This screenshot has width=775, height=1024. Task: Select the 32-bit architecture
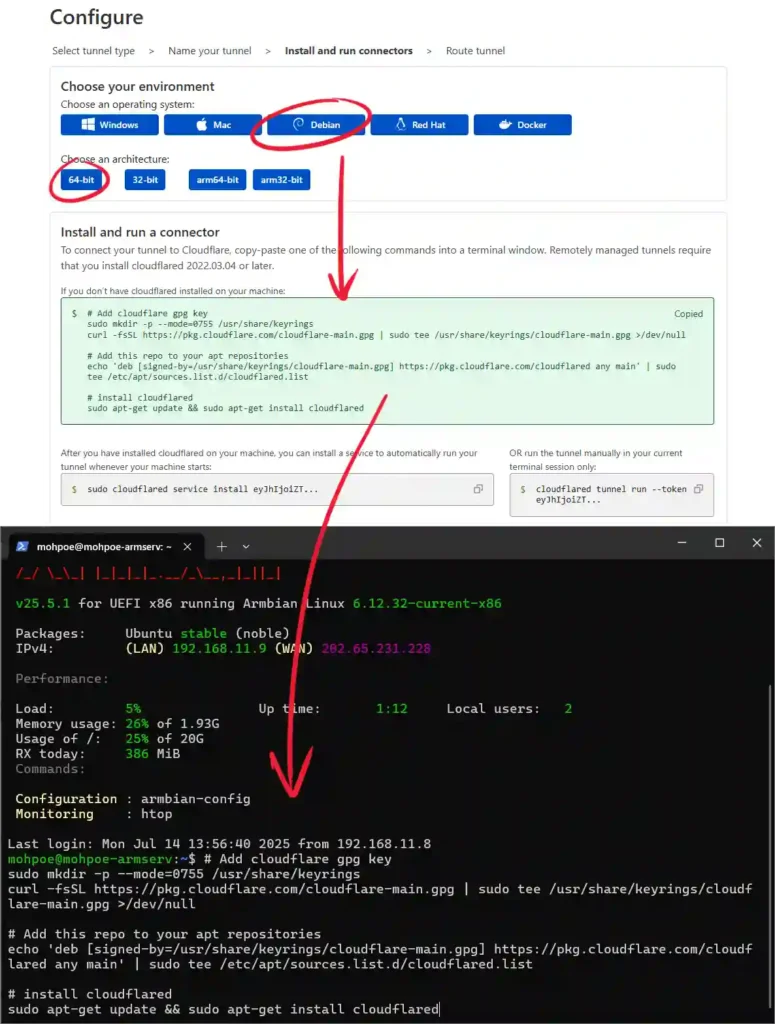pyautogui.click(x=145, y=180)
